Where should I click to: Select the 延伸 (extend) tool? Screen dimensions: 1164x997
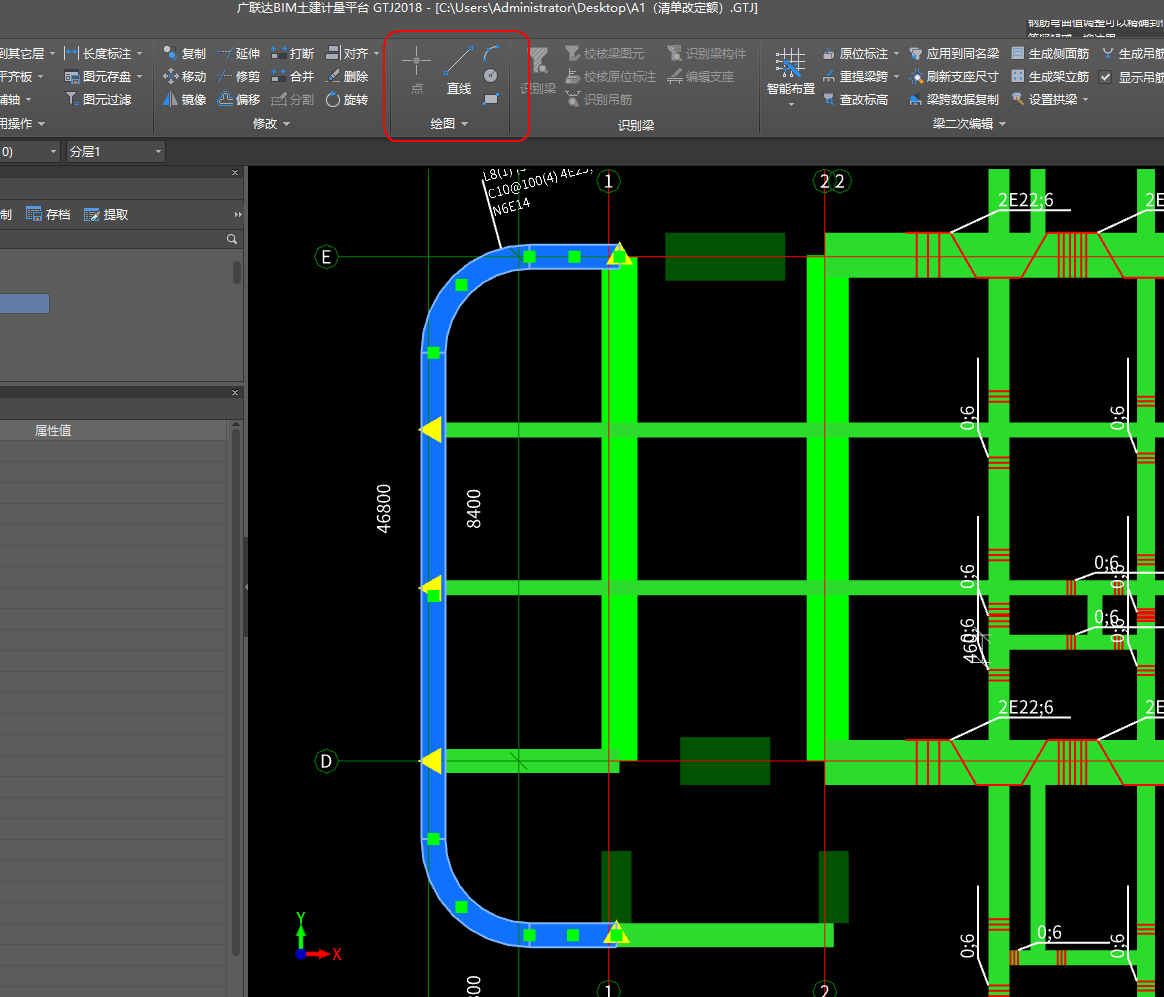[238, 53]
